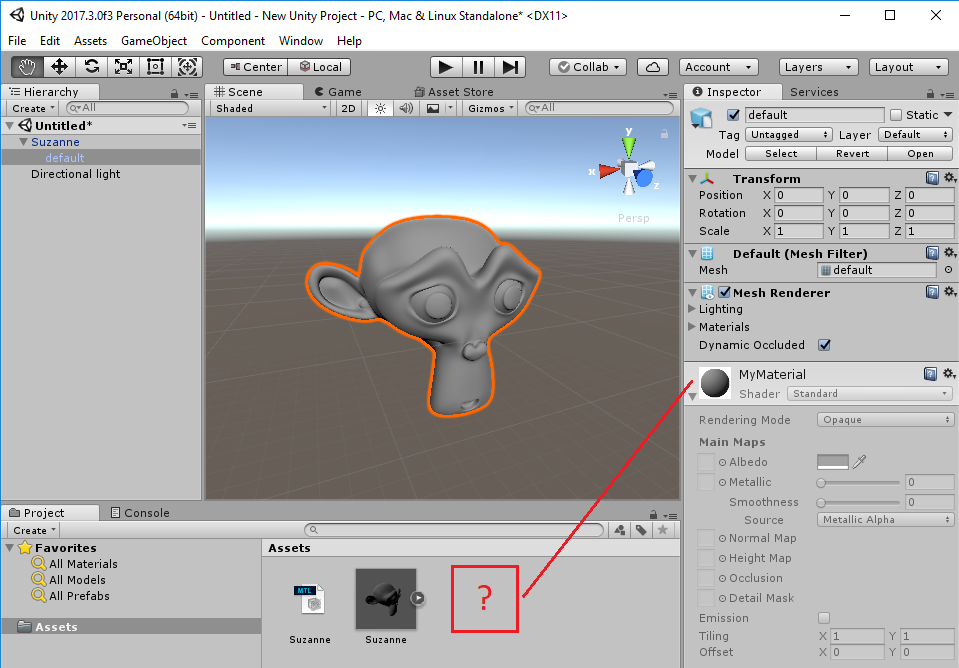Toggle Local handle rotation button

(x=319, y=67)
